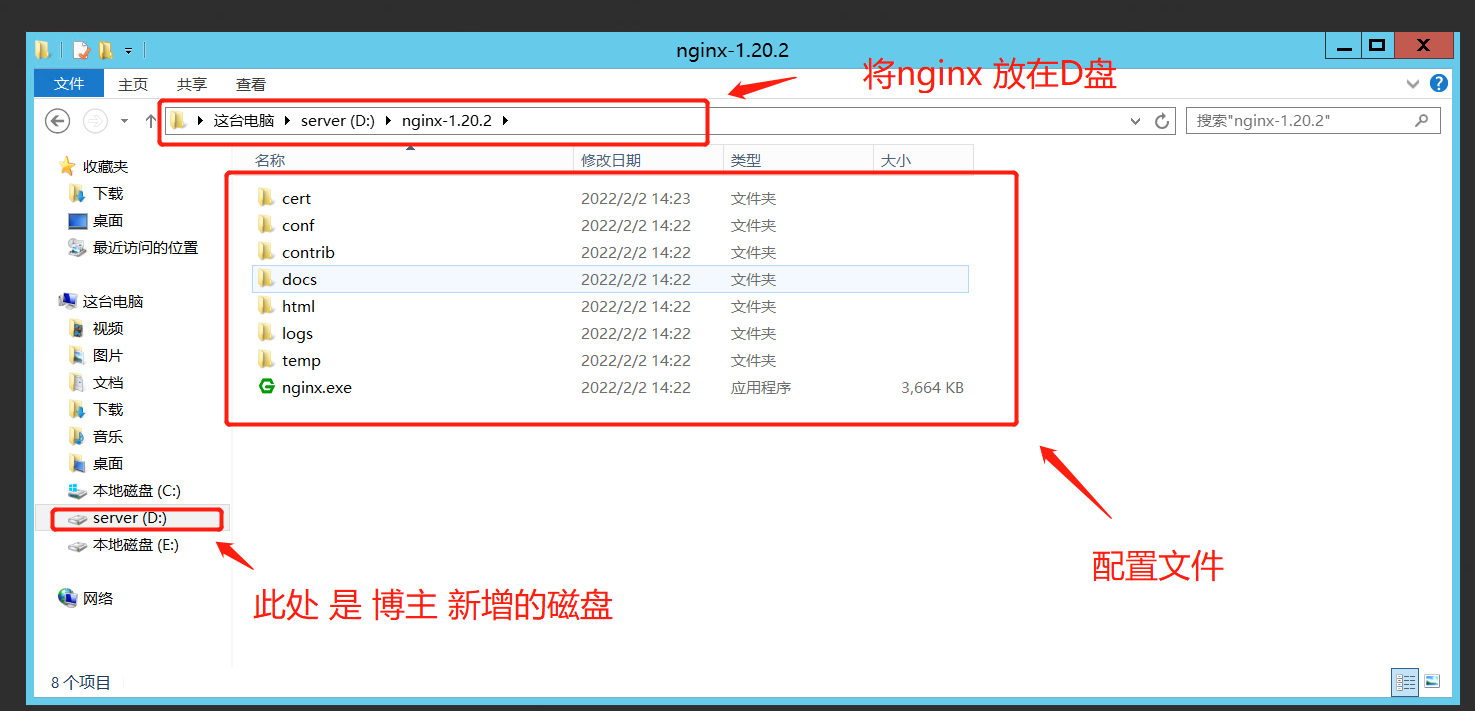Image resolution: width=1475 pixels, height=711 pixels.
Task: Select the conf folder icon
Action: pyautogui.click(x=266, y=225)
